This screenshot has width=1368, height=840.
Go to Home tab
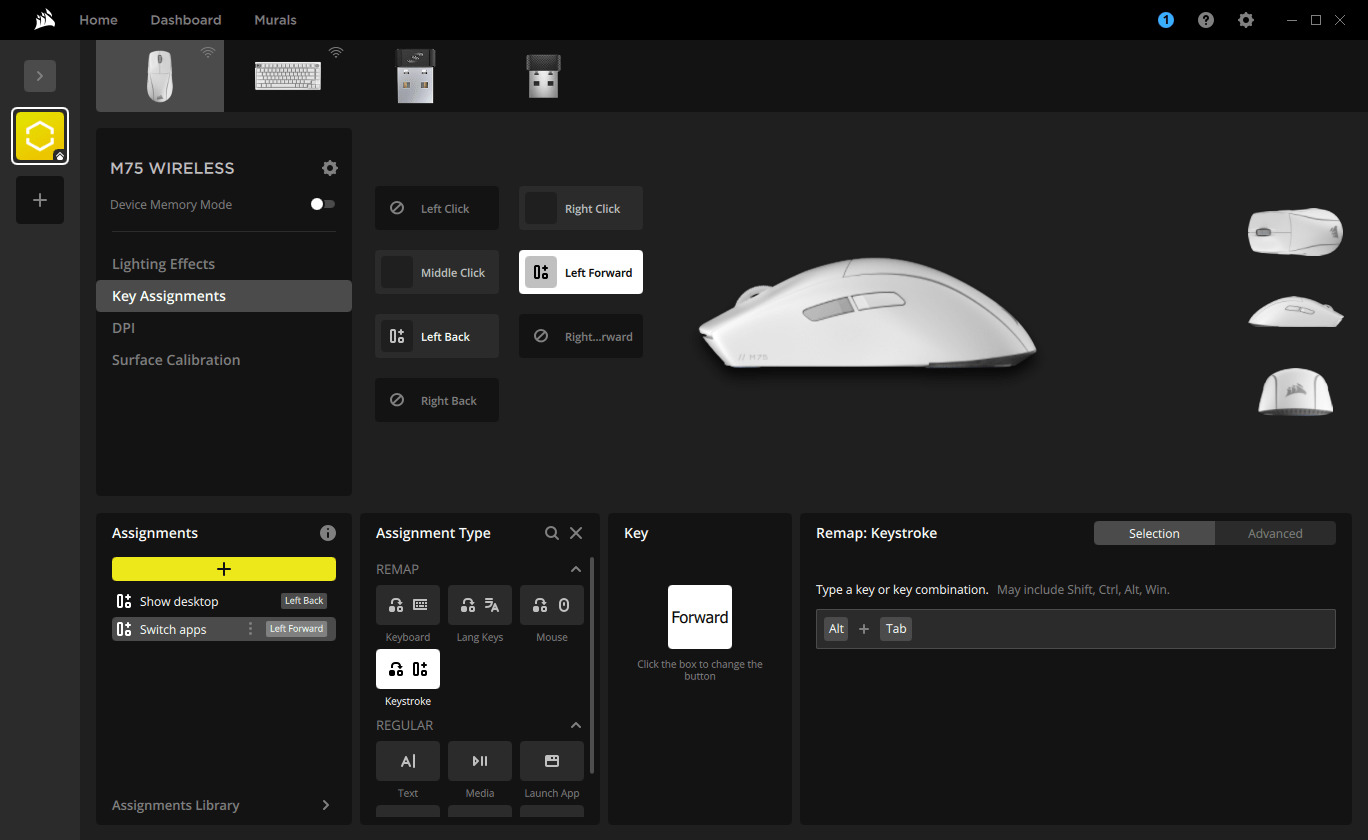click(98, 20)
